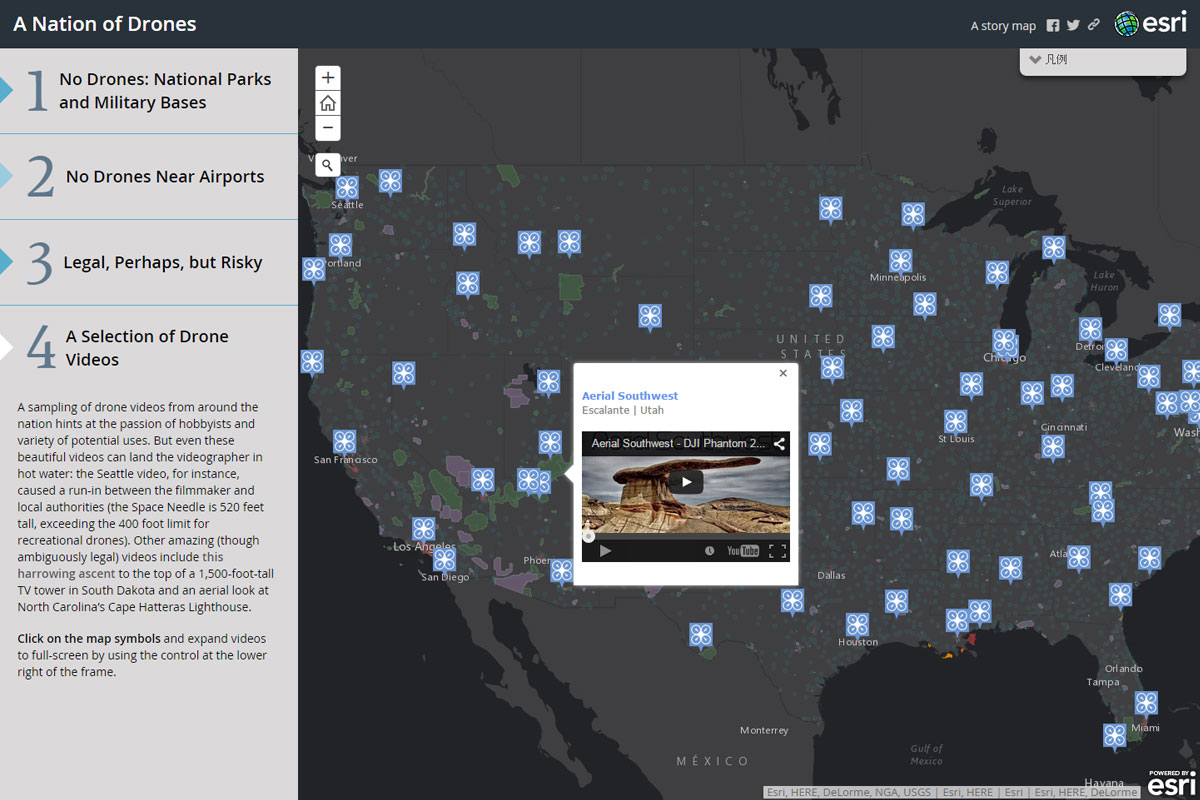Screen dimensions: 1200x800
Task: Switch to Legal, Perhaps, but Risky tab
Action: pyautogui.click(x=150, y=263)
